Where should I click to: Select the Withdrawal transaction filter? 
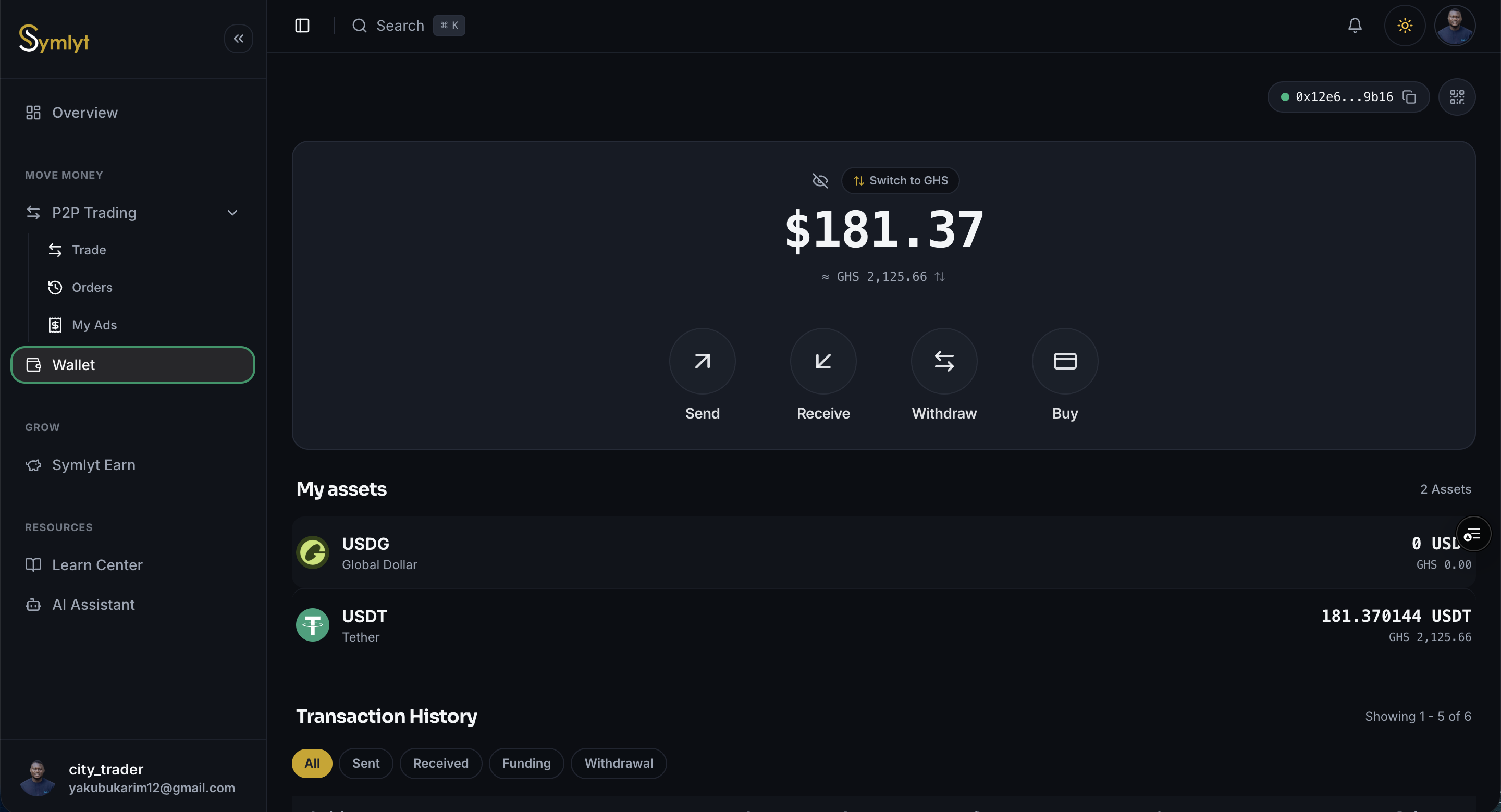(618, 763)
